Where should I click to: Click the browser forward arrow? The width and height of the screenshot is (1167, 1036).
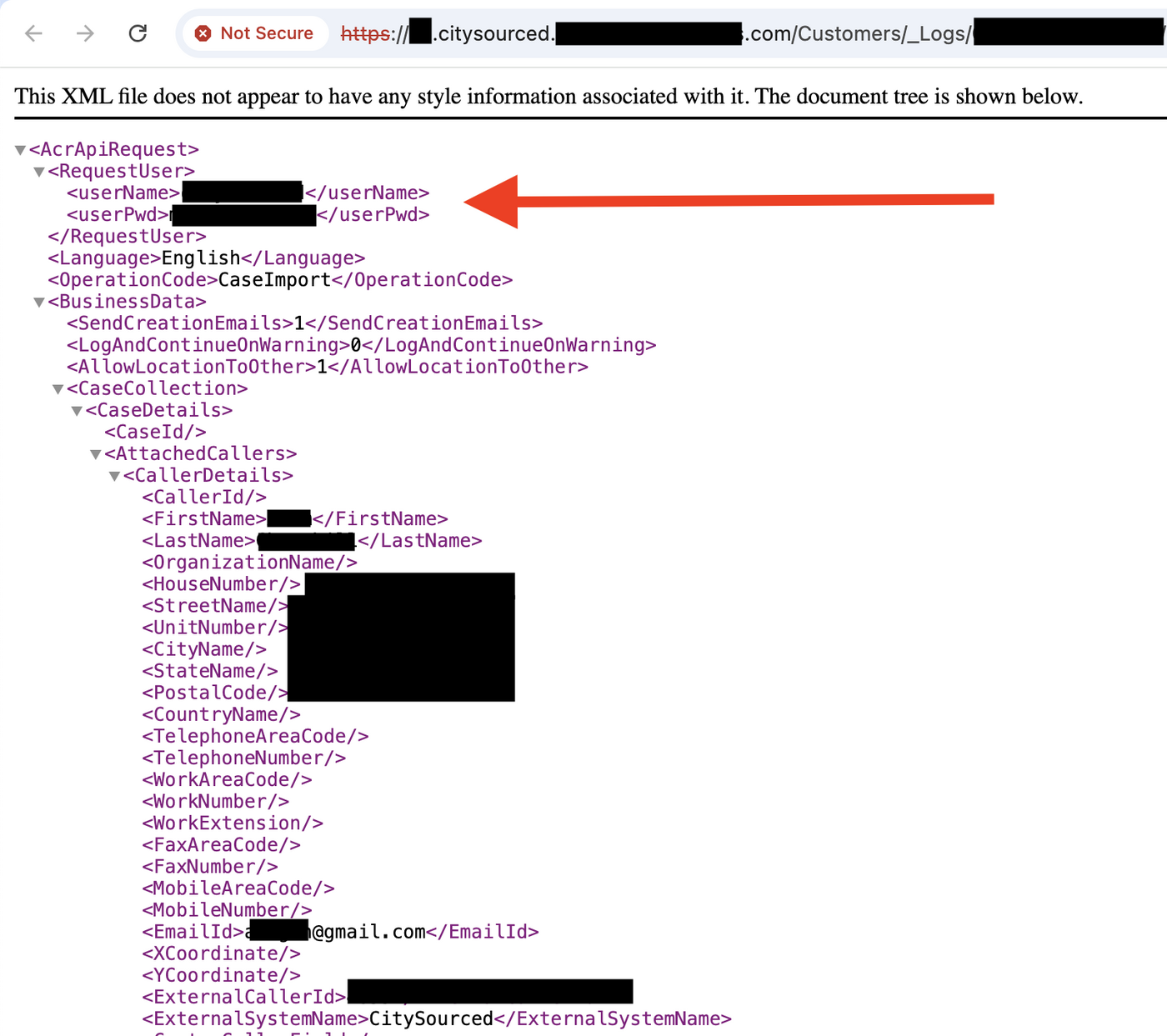click(x=85, y=33)
